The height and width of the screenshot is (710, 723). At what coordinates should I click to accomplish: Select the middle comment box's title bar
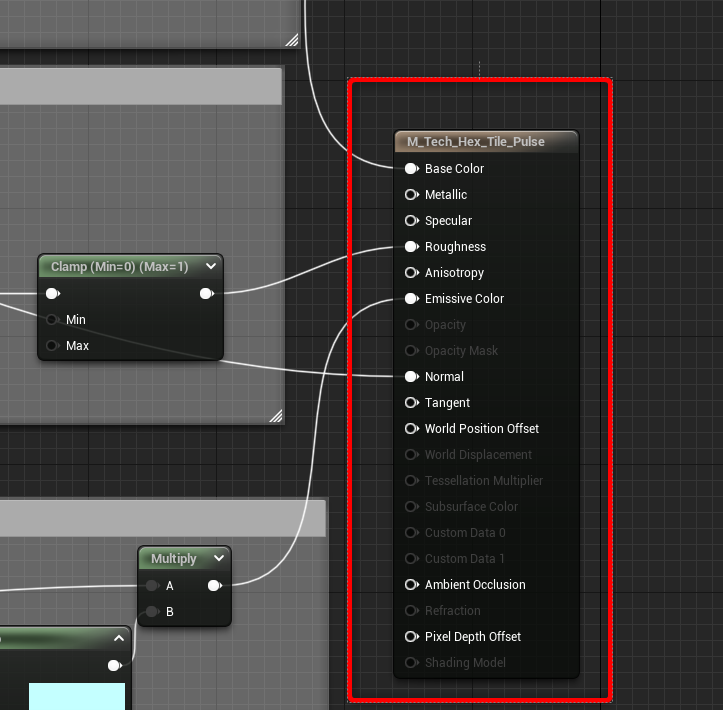[141, 87]
